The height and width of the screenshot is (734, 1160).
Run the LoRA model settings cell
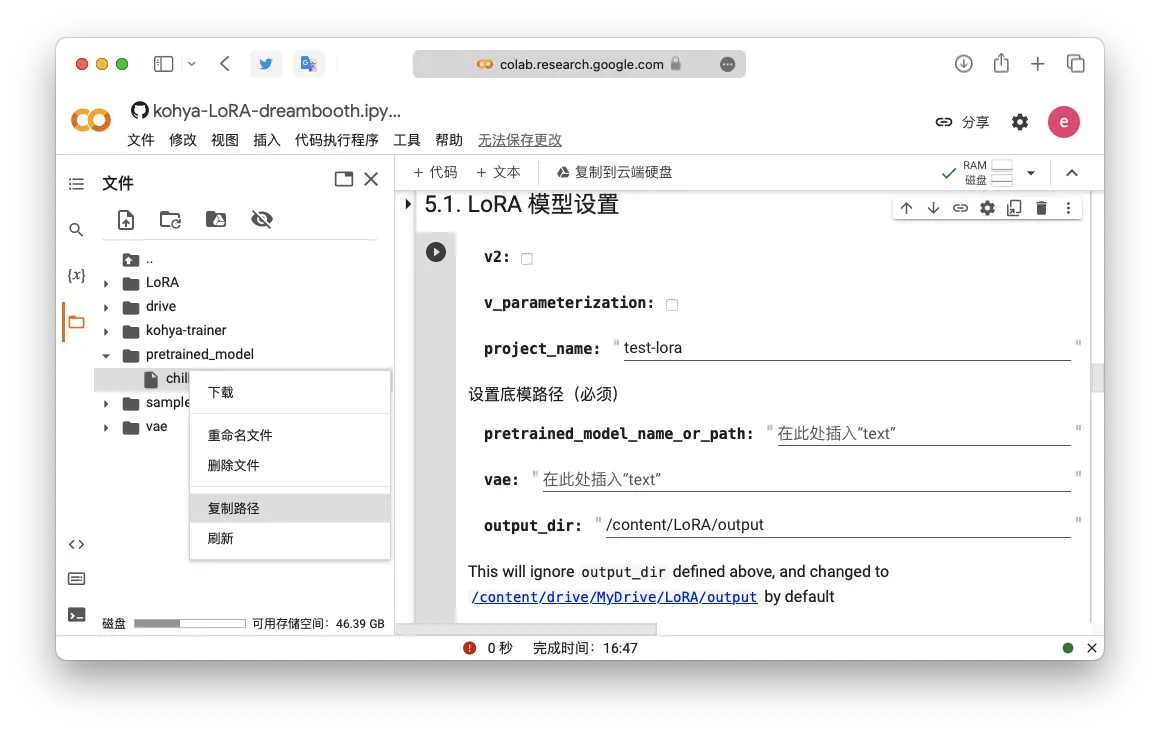click(436, 252)
